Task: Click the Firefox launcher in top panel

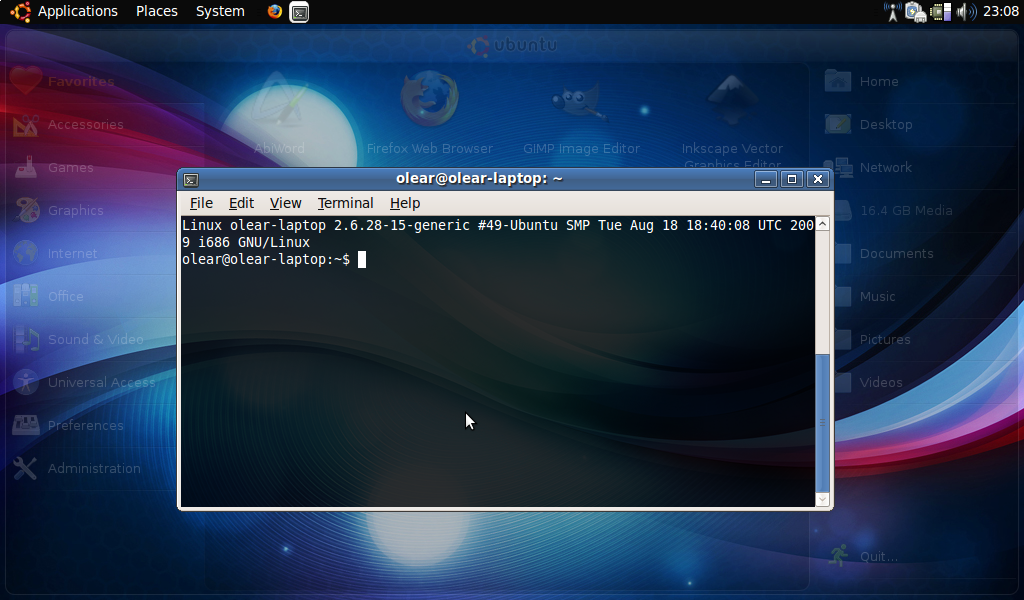Action: click(x=275, y=12)
